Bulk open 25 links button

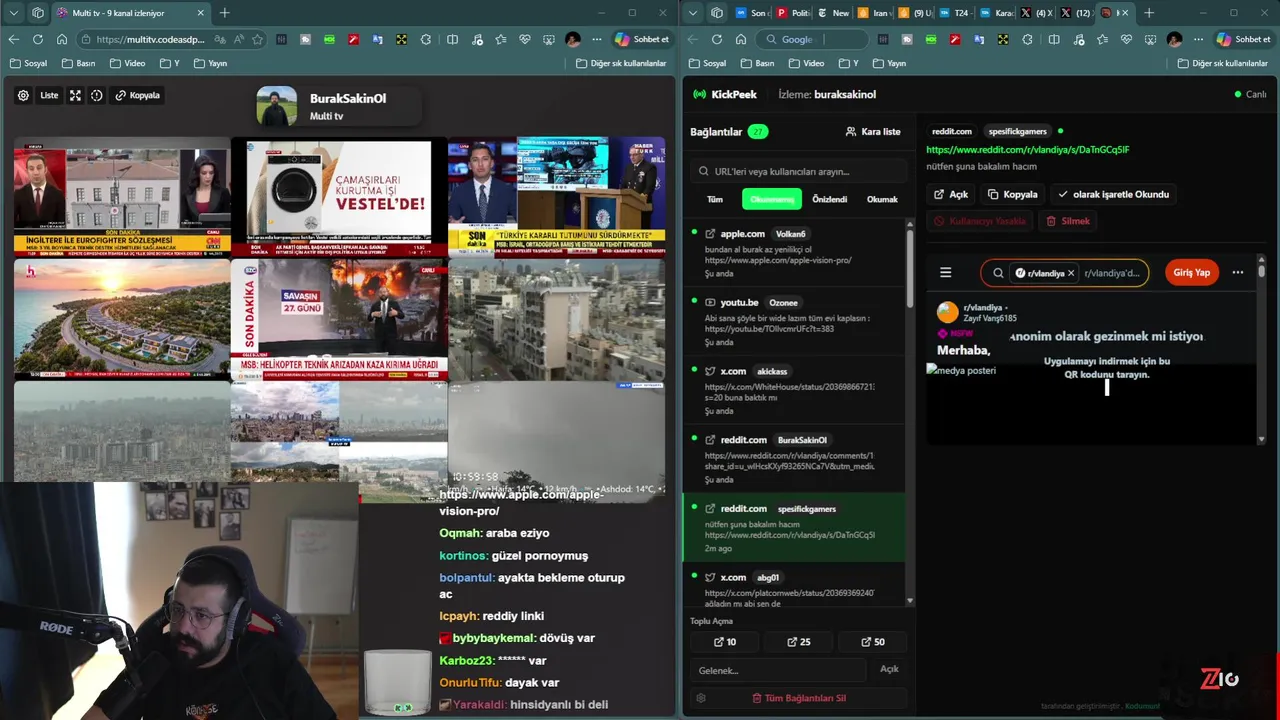(798, 642)
